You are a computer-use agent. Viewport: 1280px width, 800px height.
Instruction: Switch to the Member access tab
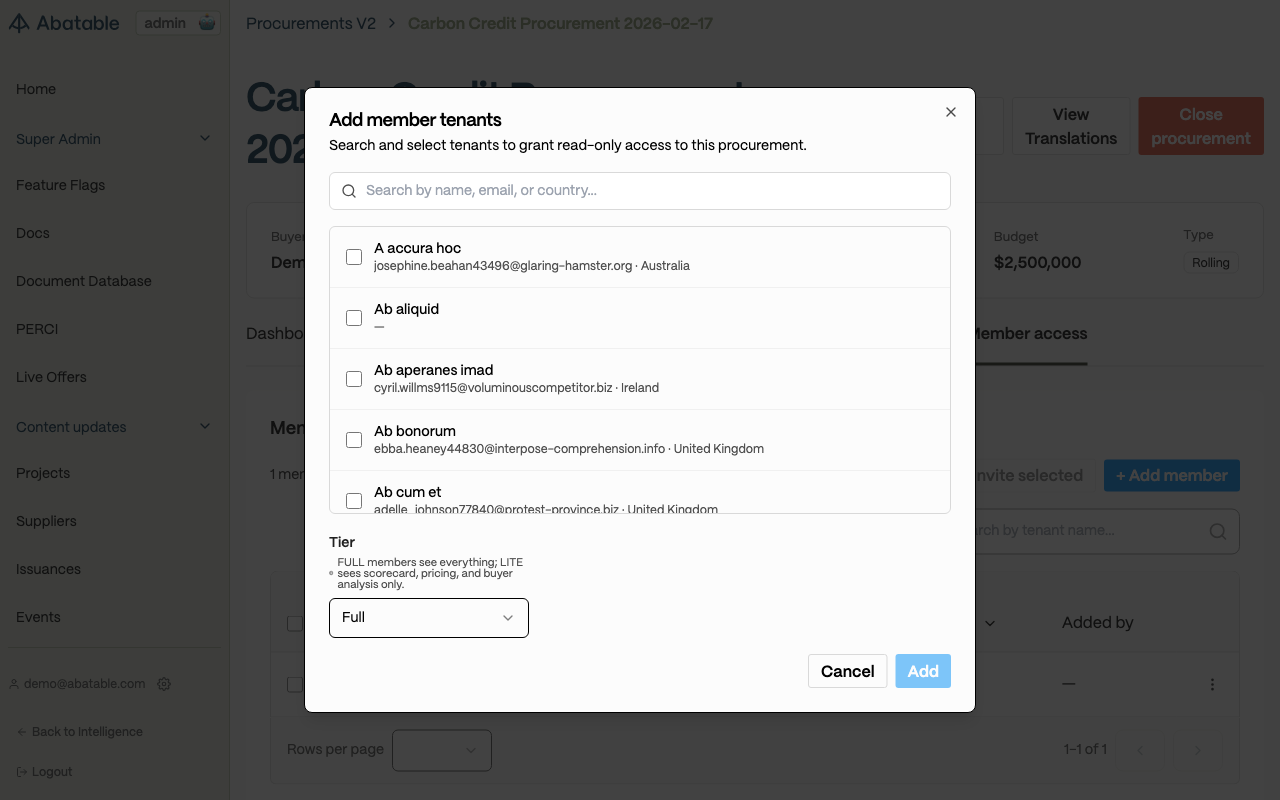click(x=1027, y=334)
